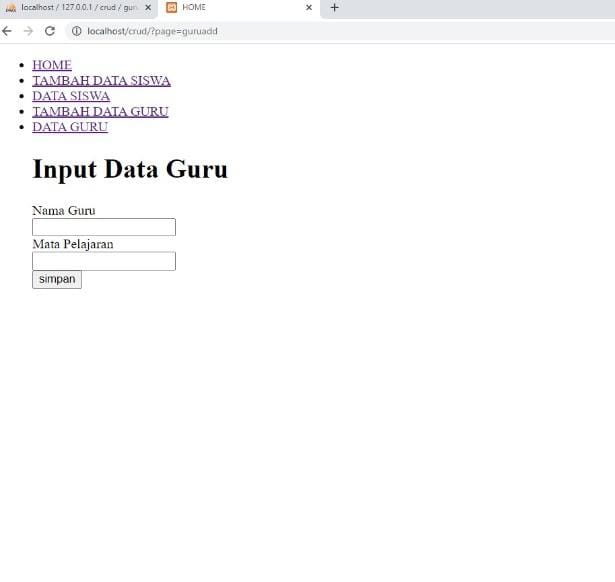
Task: Navigate to TAMBAH DATA GURU link
Action: (x=100, y=112)
